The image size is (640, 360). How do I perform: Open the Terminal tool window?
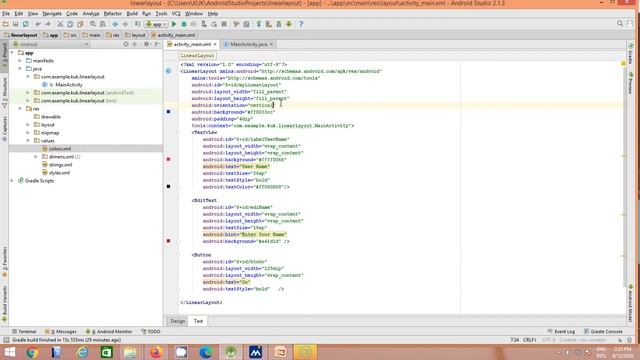[x=24, y=331]
